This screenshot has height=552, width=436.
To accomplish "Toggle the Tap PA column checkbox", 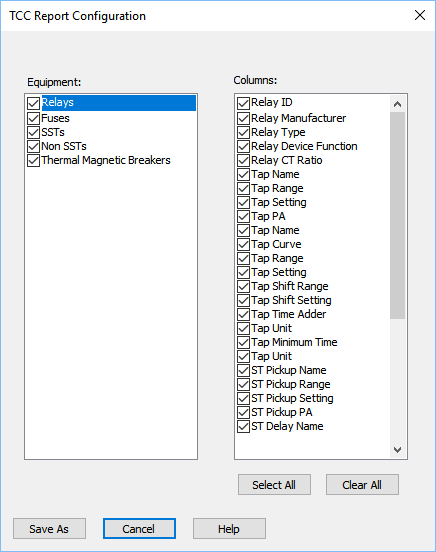I will click(243, 216).
